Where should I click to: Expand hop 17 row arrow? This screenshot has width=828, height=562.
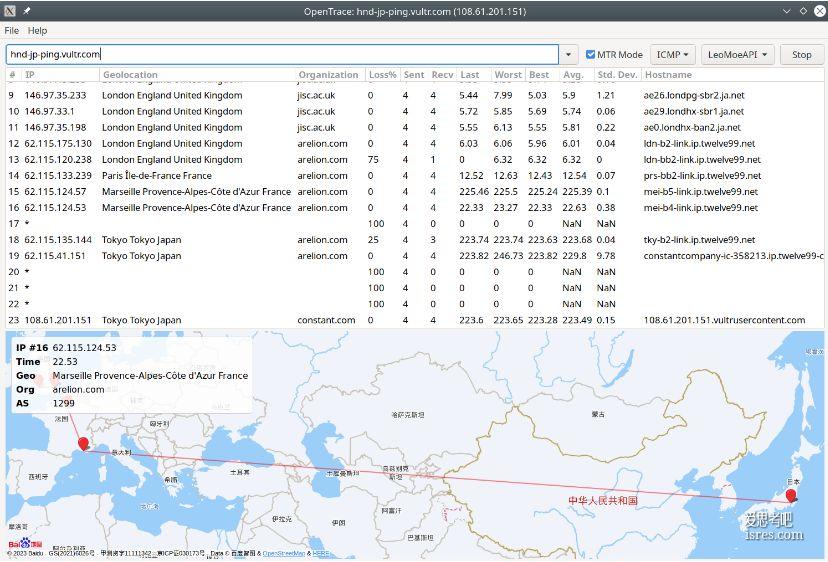click(x=27, y=223)
